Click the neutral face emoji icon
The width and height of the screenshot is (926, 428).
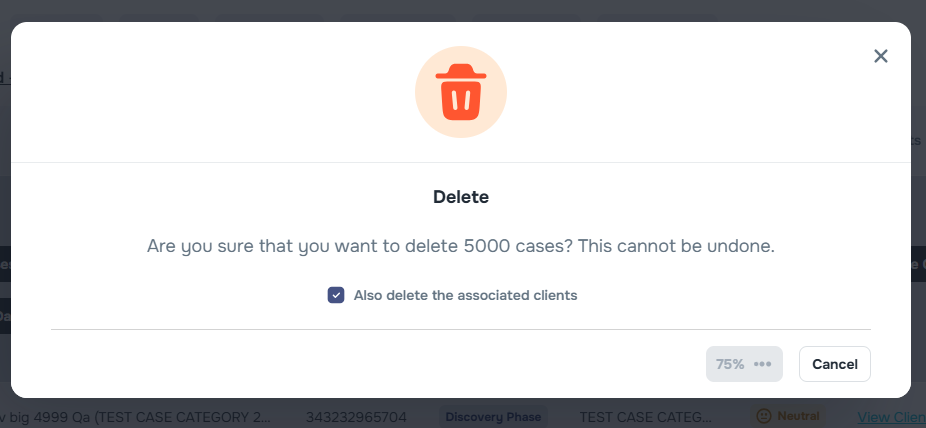[x=764, y=416]
